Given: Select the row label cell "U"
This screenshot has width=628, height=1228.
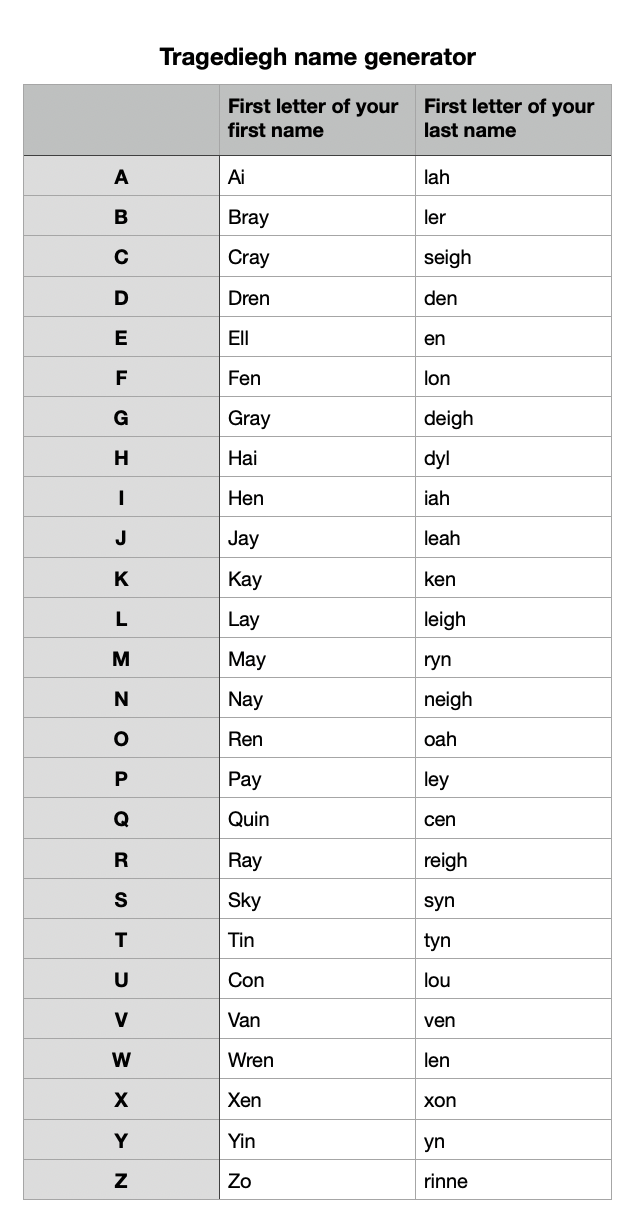Looking at the screenshot, I should click(121, 980).
